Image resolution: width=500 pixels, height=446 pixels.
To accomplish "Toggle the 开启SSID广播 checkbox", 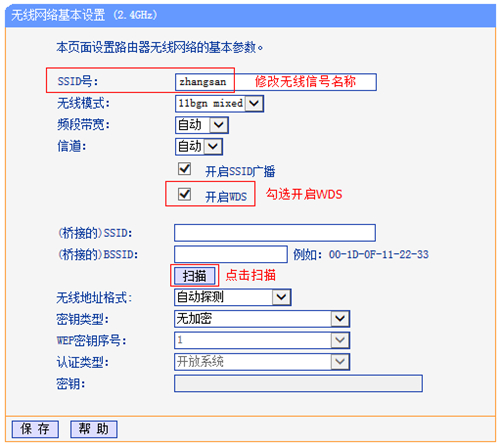I will coord(184,169).
